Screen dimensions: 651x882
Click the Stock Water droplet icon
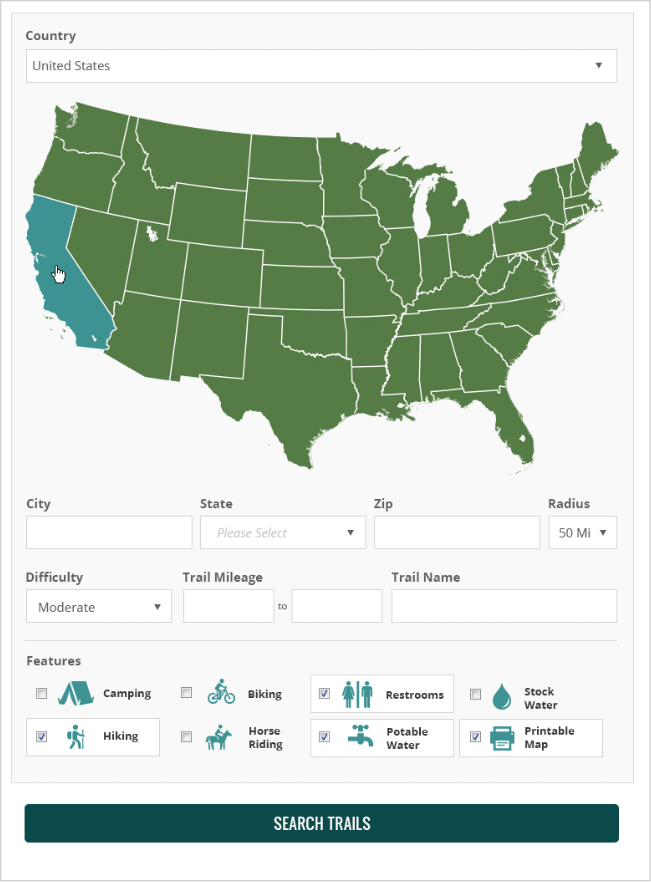click(x=502, y=697)
